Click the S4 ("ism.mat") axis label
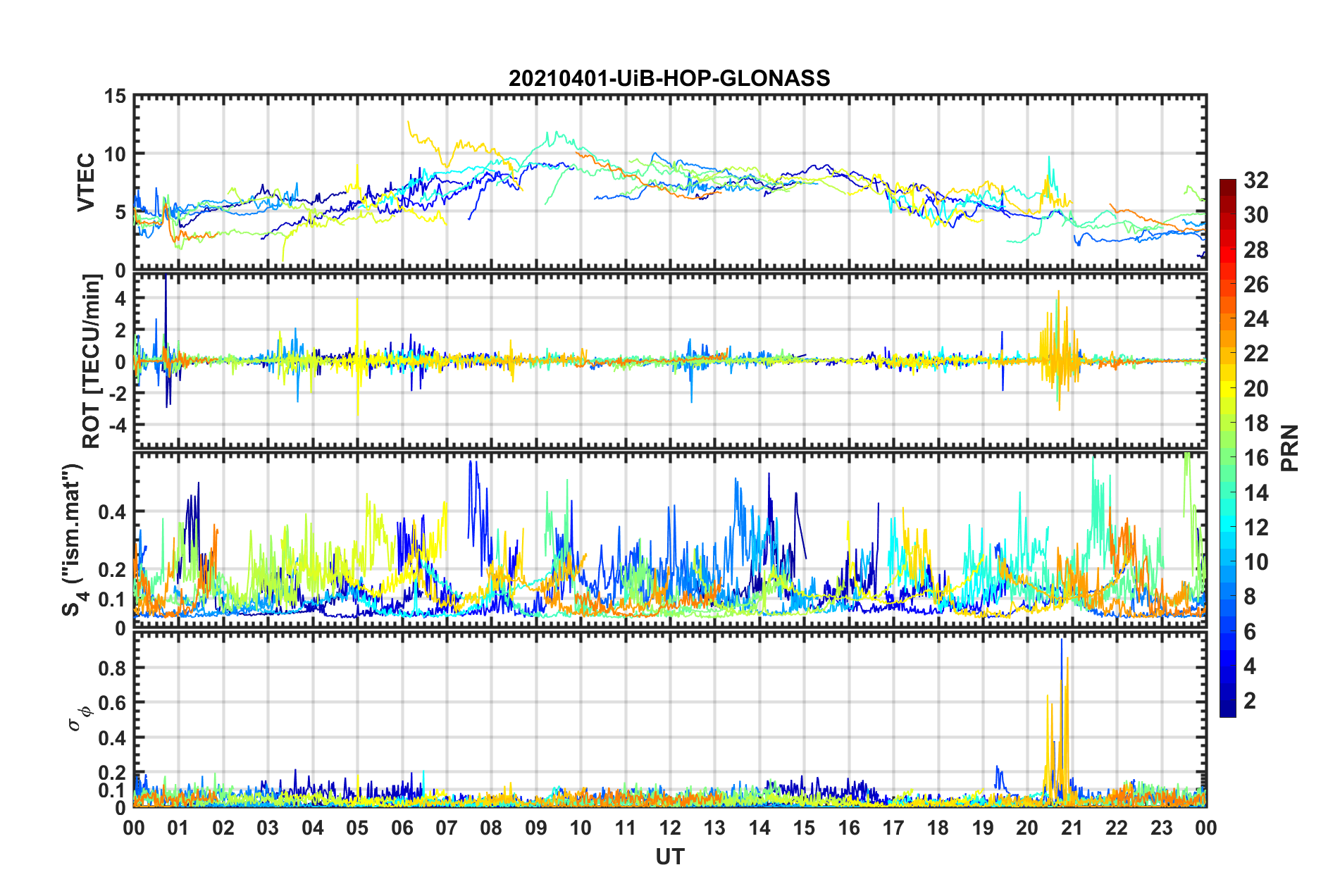The width and height of the screenshot is (1340, 896). click(74, 540)
